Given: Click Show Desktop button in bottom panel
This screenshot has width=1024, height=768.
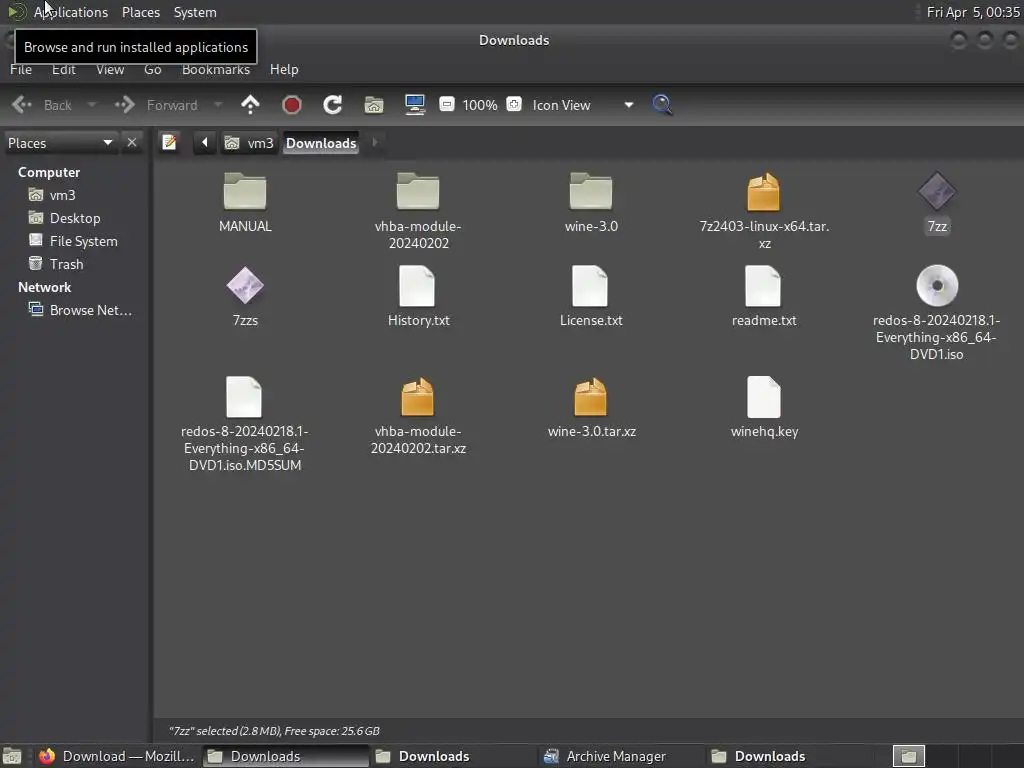Looking at the screenshot, I should coord(12,756).
